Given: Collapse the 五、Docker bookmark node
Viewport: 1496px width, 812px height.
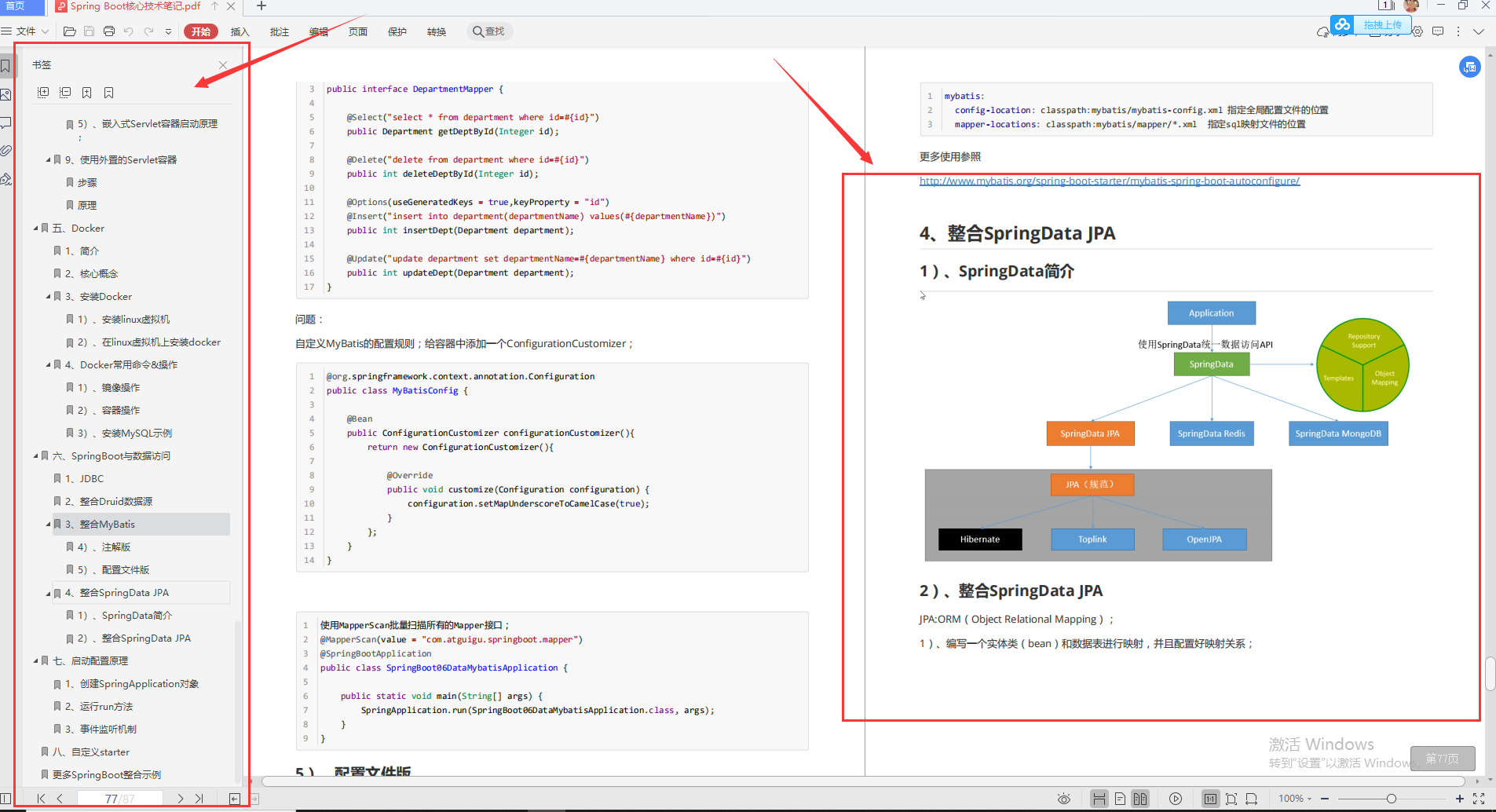Looking at the screenshot, I should (36, 229).
